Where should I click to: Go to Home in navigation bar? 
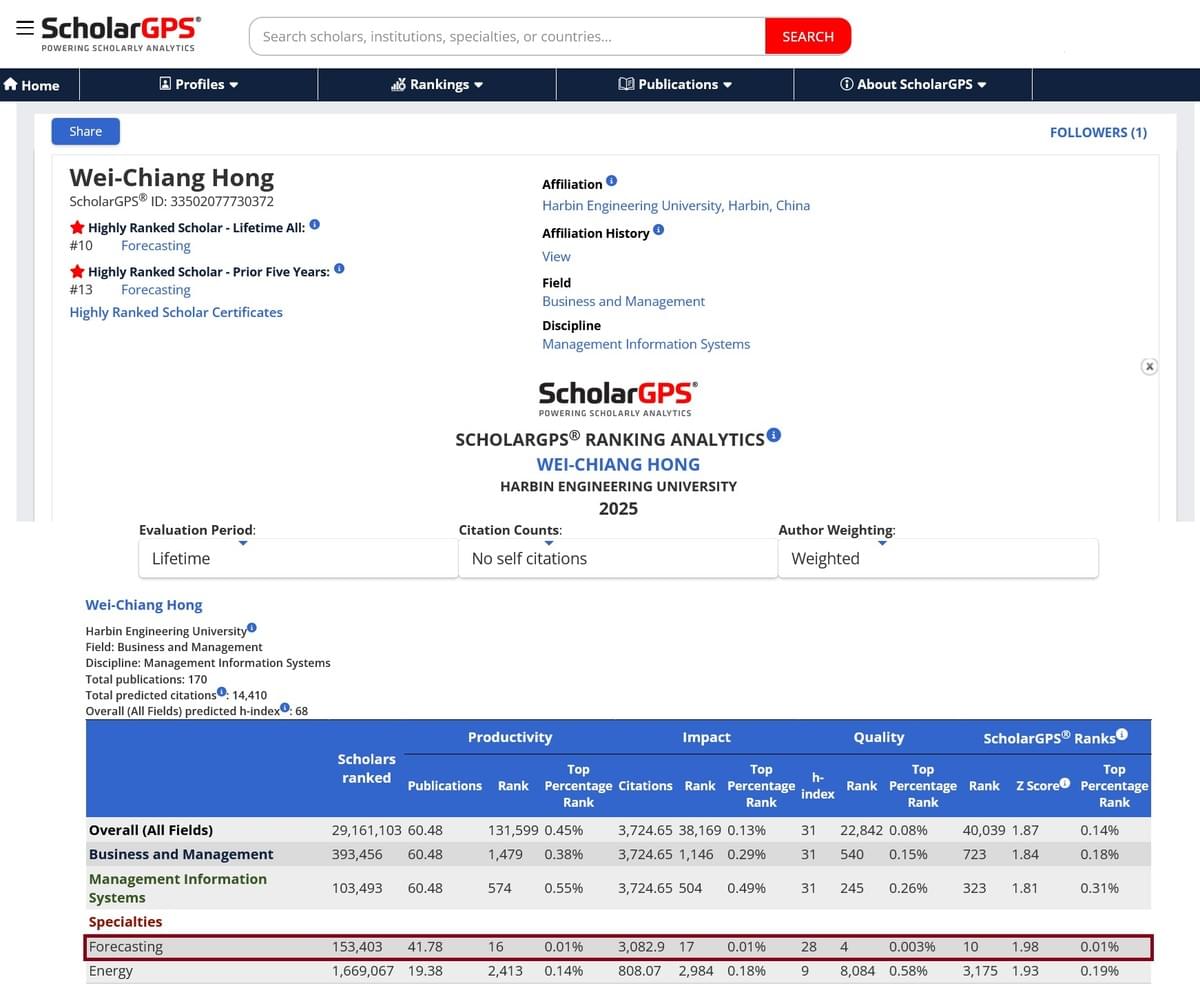point(32,85)
